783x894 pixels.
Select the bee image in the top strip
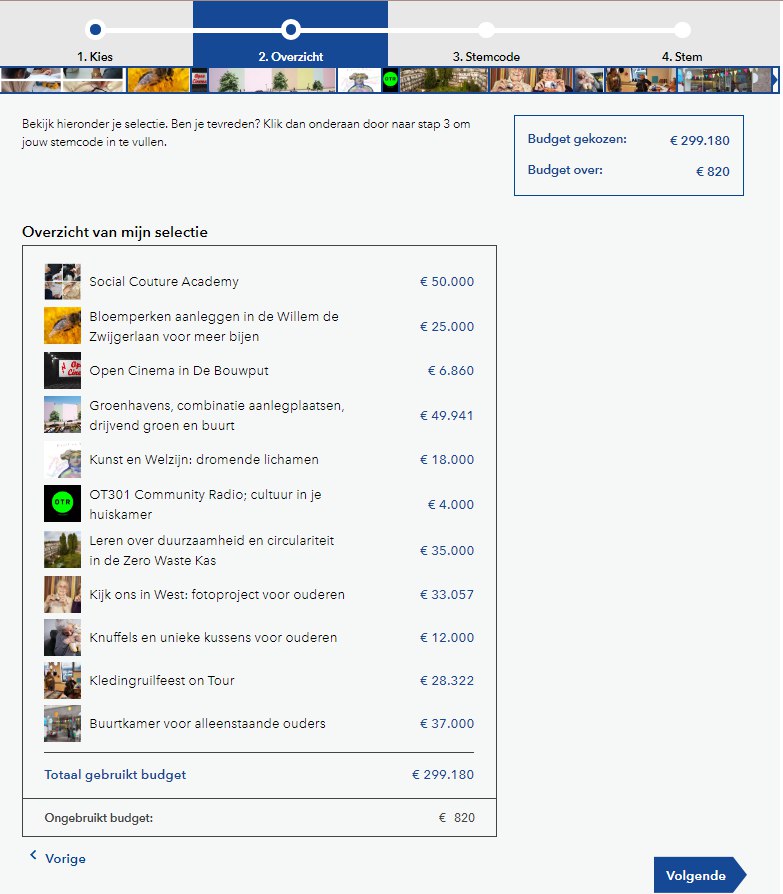[x=158, y=79]
